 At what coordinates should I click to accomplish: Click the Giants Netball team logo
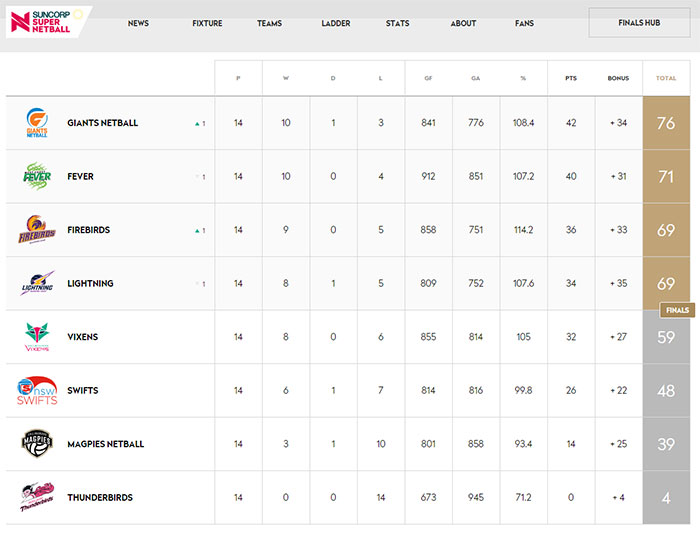click(37, 123)
